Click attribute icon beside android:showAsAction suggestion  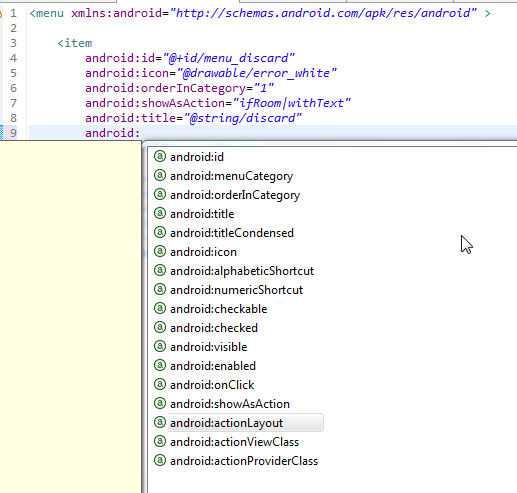point(160,403)
